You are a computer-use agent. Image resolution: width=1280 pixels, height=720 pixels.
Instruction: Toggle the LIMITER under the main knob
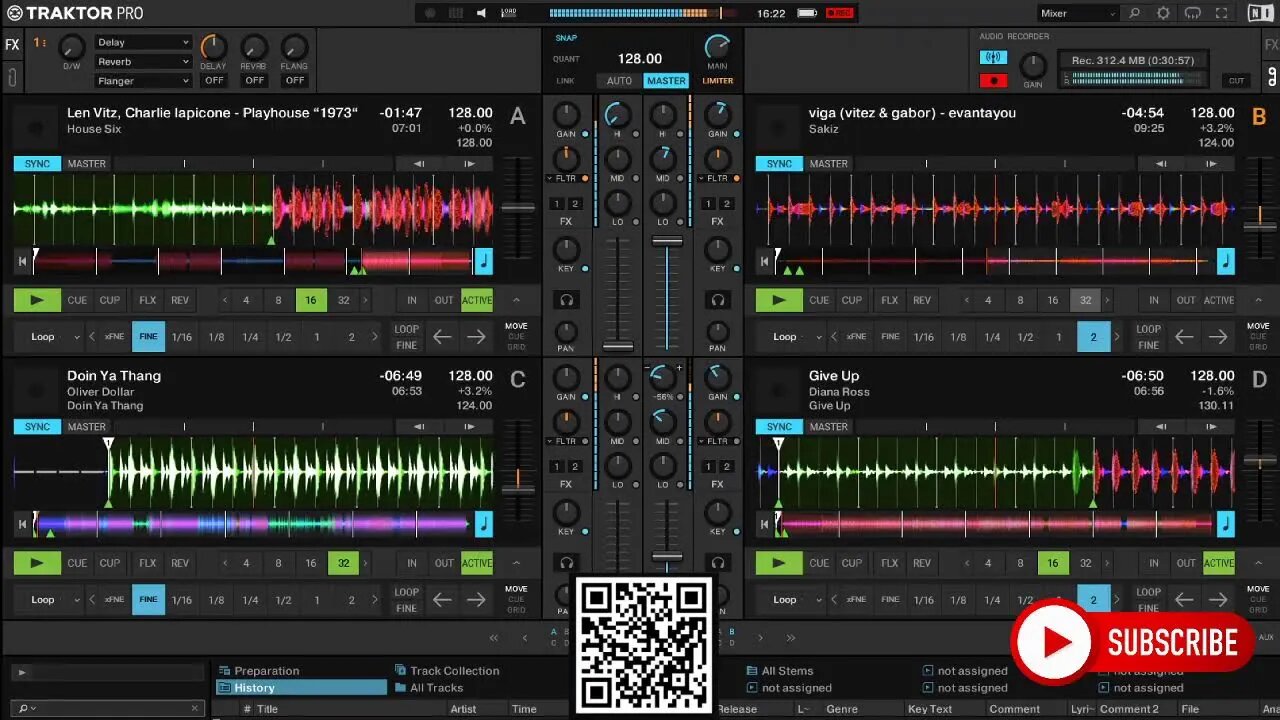click(717, 81)
